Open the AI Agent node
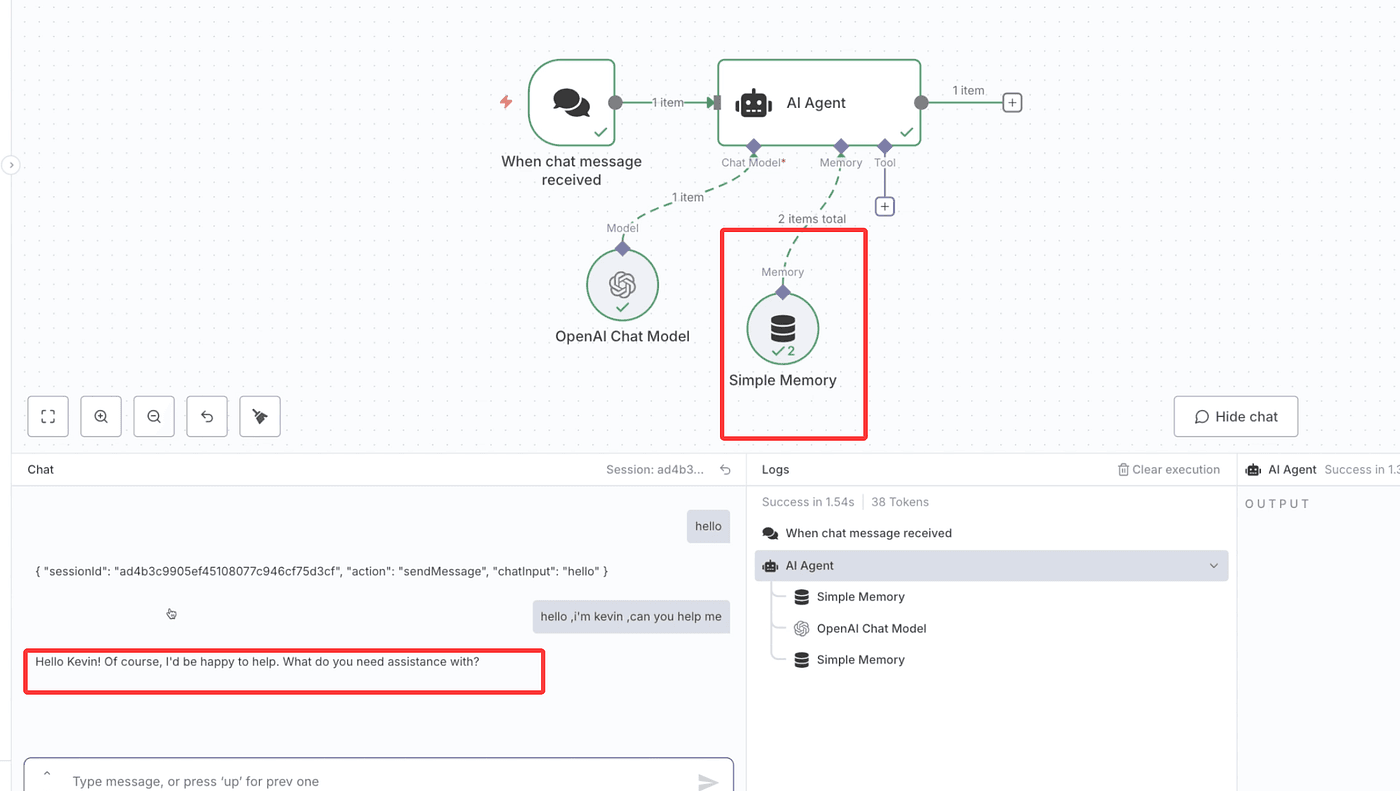Viewport: 1400px width, 791px height. [x=818, y=103]
